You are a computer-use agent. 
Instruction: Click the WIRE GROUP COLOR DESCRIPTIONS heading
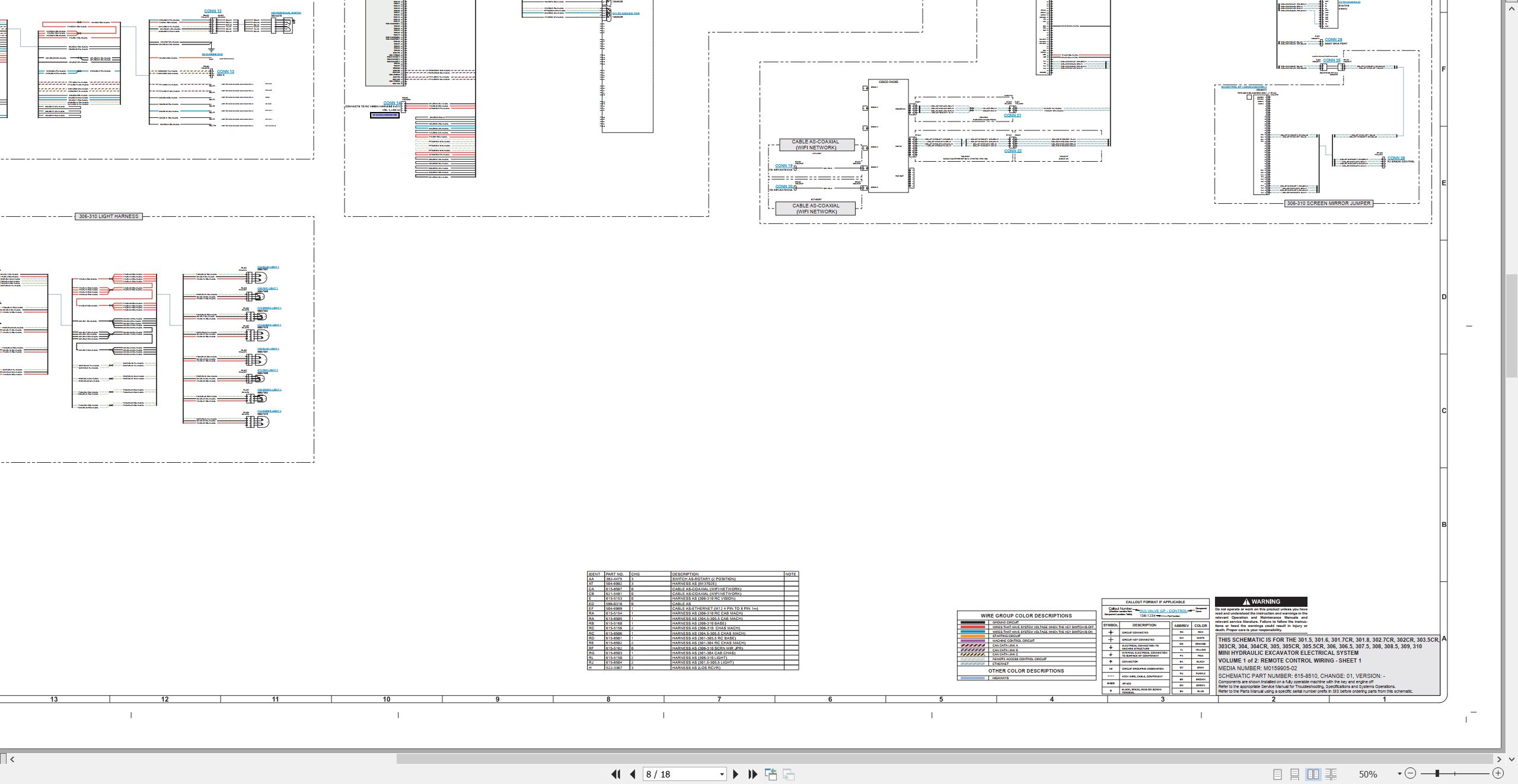pos(1026,616)
